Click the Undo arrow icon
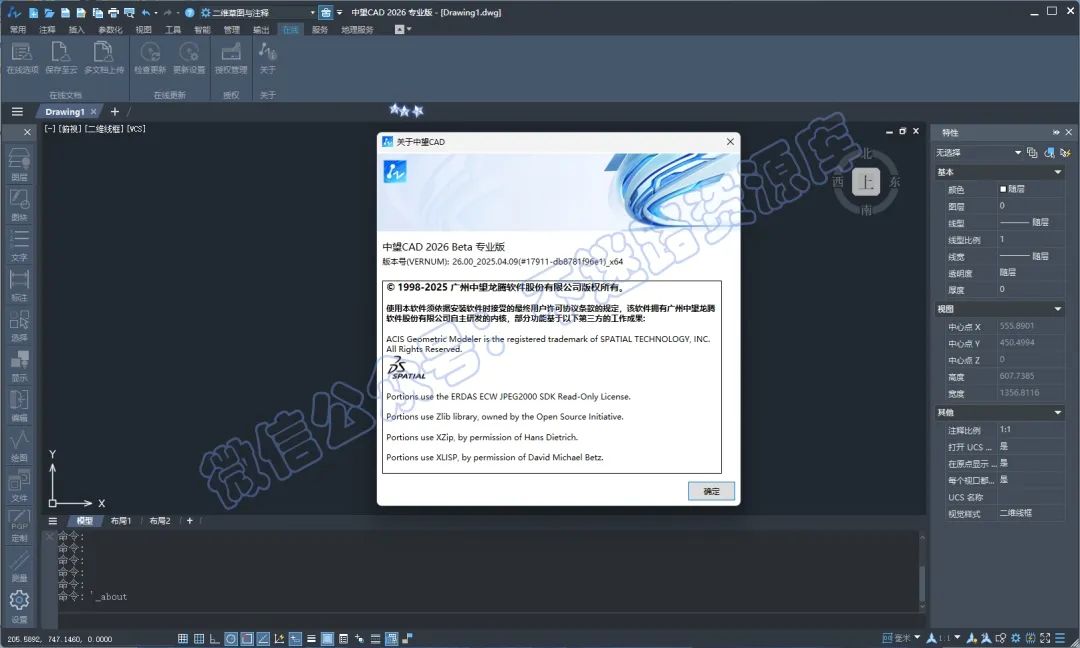 pos(145,12)
